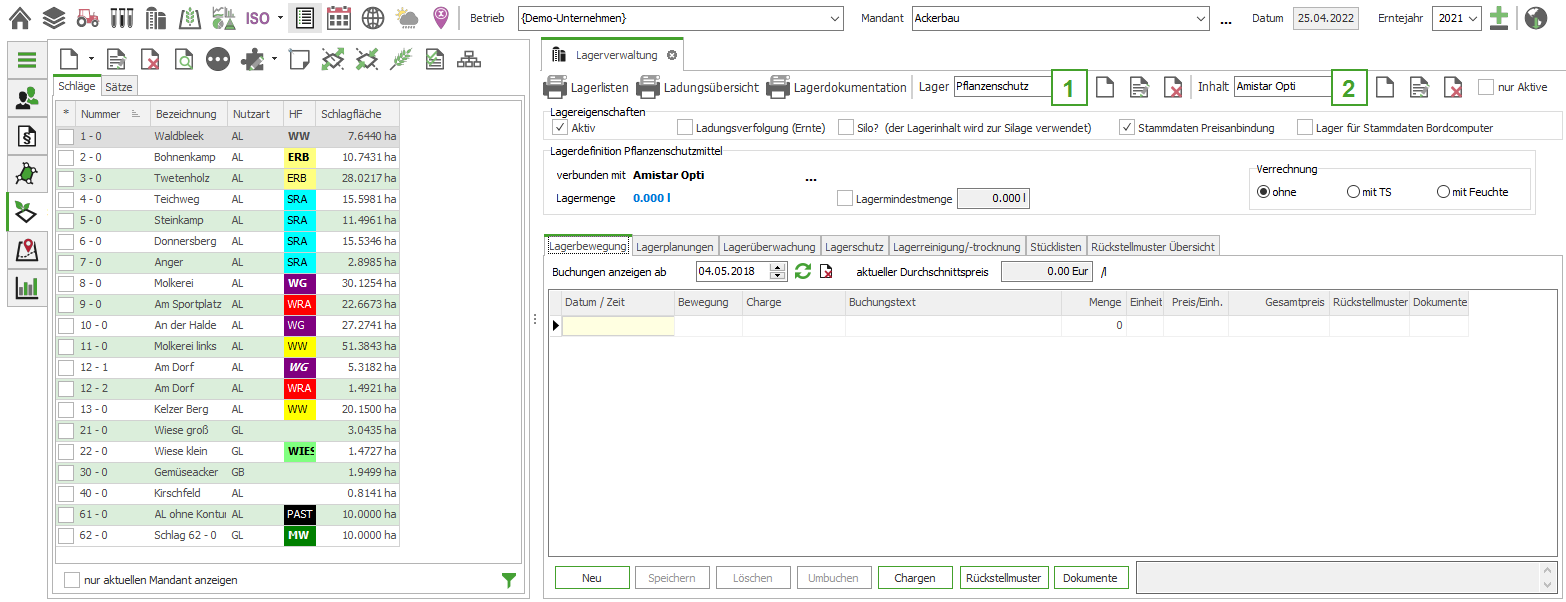The width and height of the screenshot is (1566, 602).
Task: Click the hierarchy tree icon in Schläge toolbar
Action: (467, 60)
